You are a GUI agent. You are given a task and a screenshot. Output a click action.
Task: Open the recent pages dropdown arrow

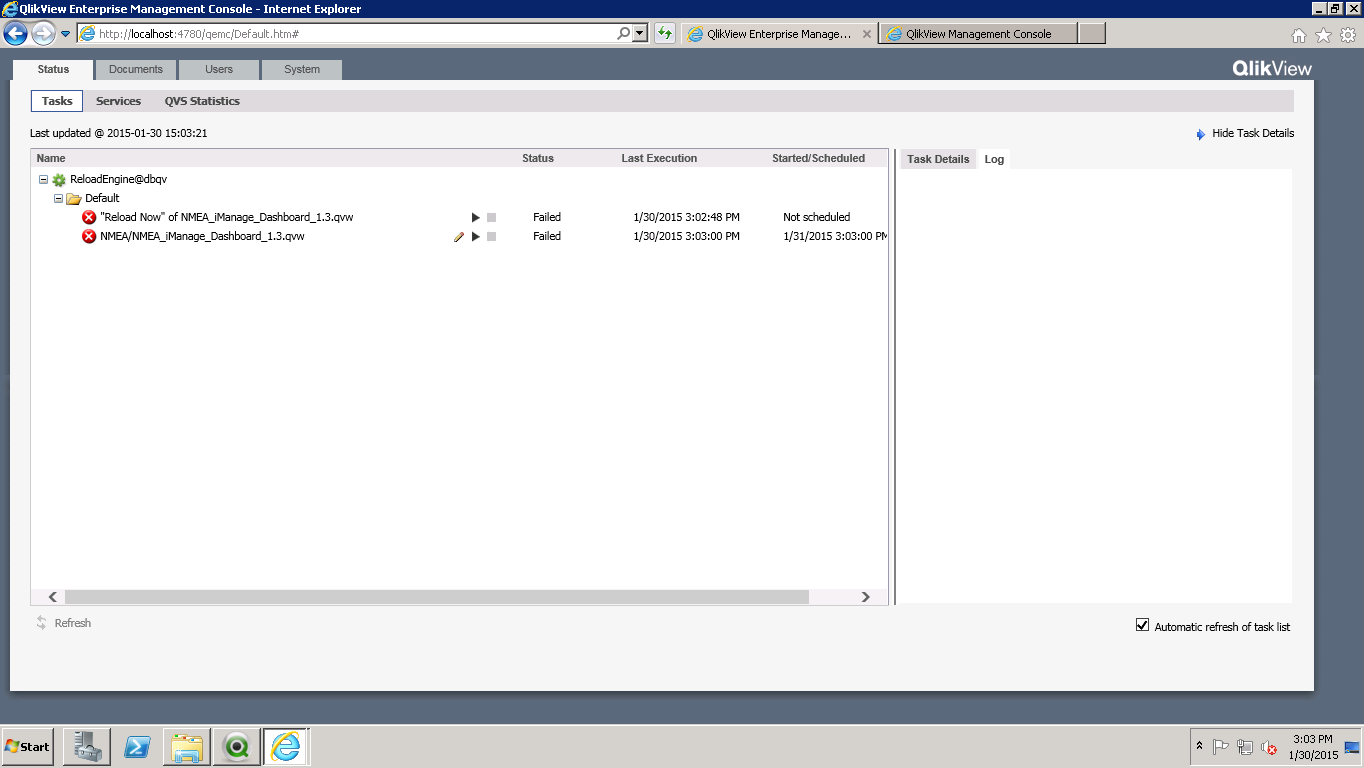(x=66, y=34)
